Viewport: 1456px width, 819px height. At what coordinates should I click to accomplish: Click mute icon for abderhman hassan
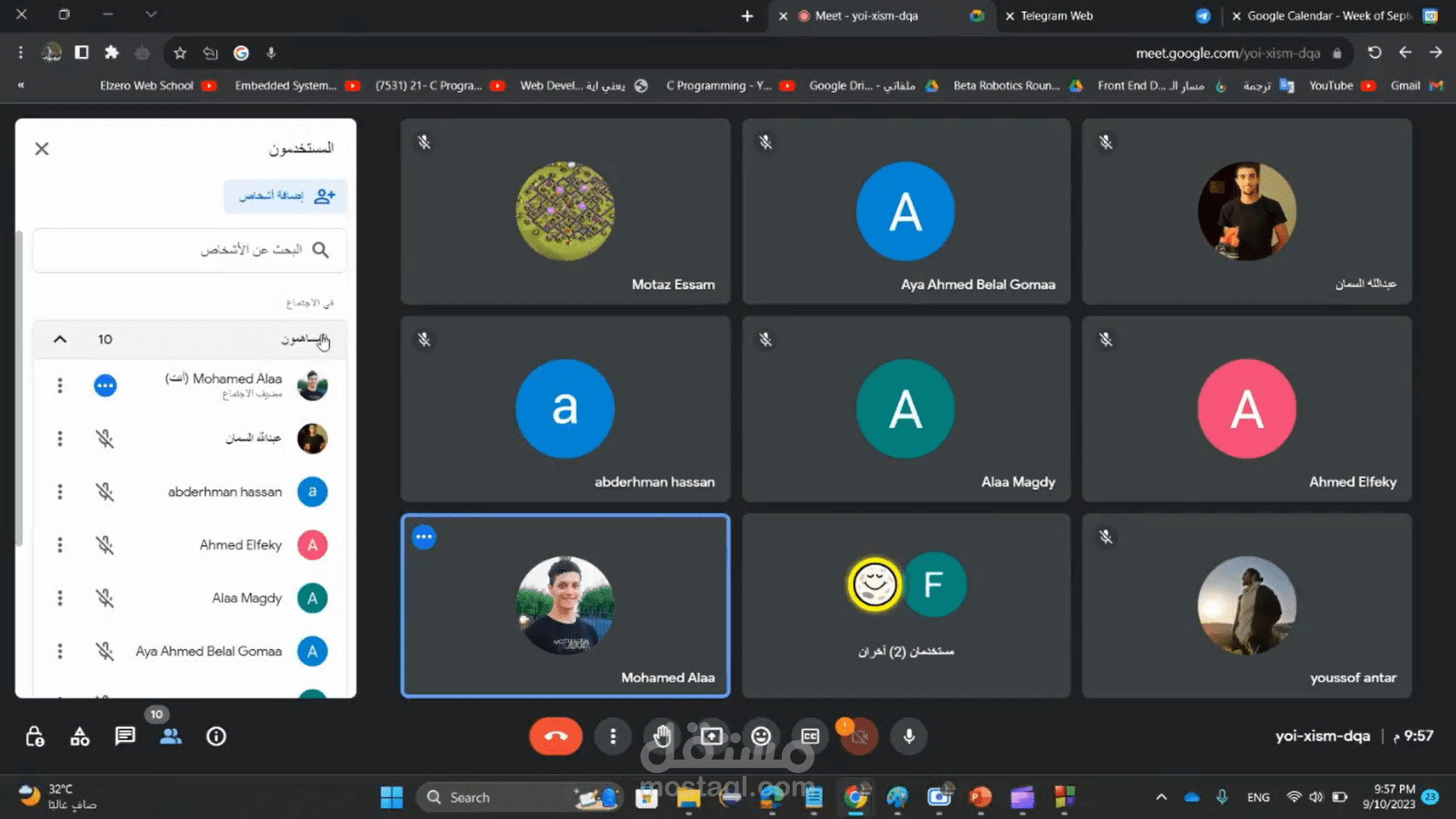[x=105, y=492]
